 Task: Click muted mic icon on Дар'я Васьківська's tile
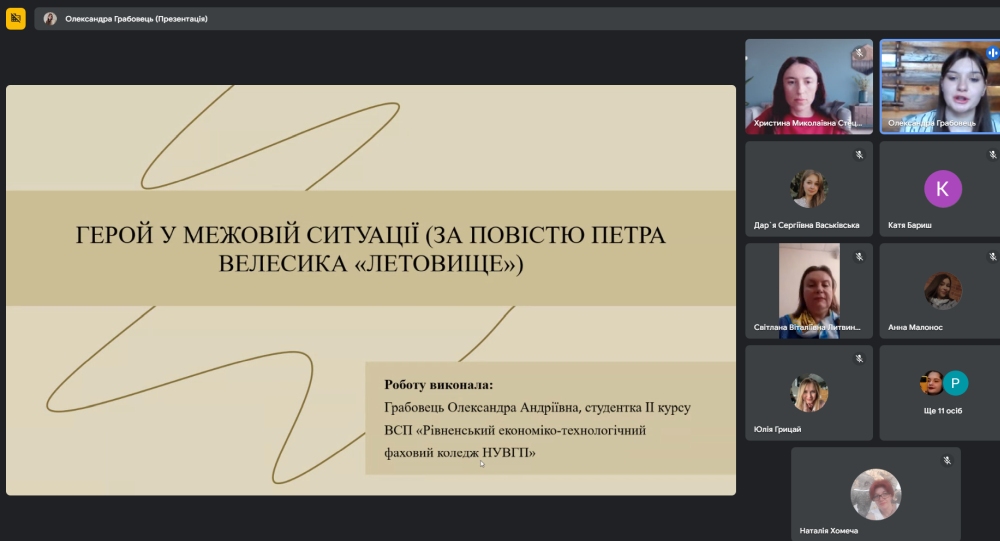[858, 155]
